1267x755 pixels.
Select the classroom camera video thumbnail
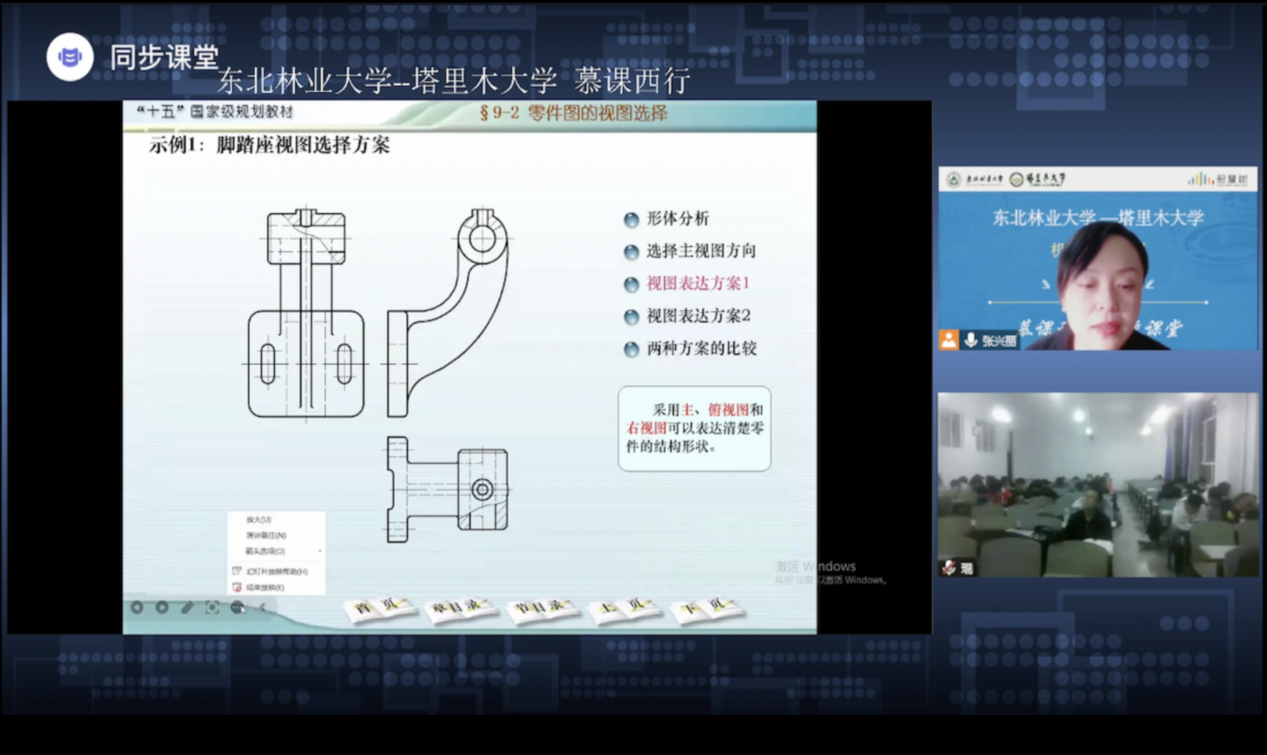tap(1097, 485)
